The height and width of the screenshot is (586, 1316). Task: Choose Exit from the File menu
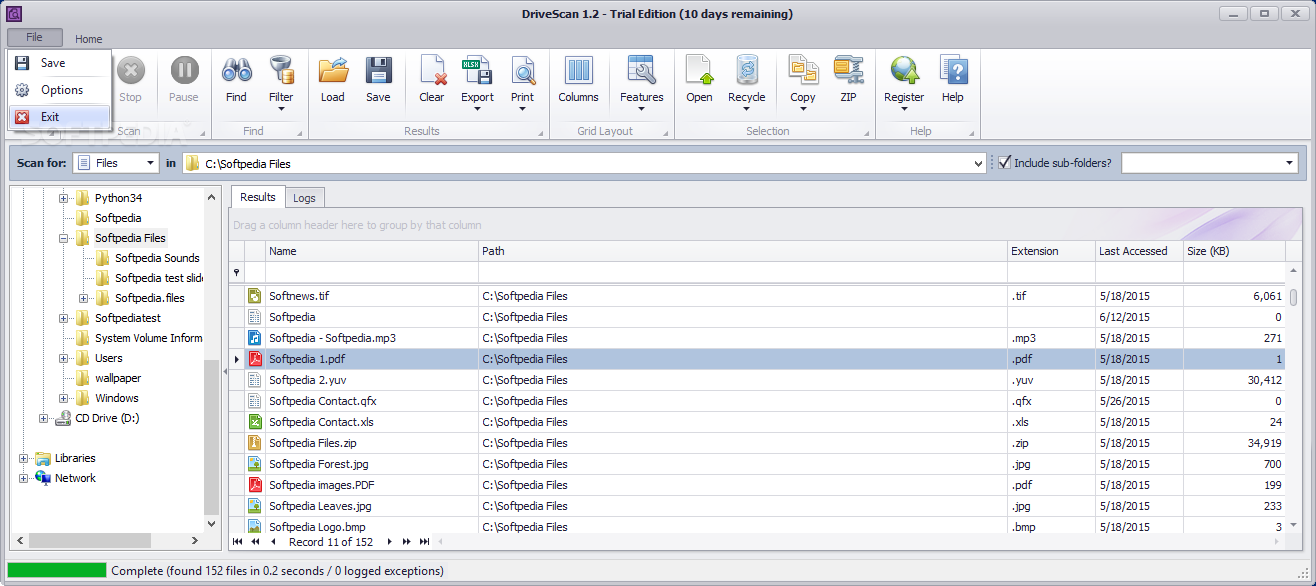click(59, 117)
